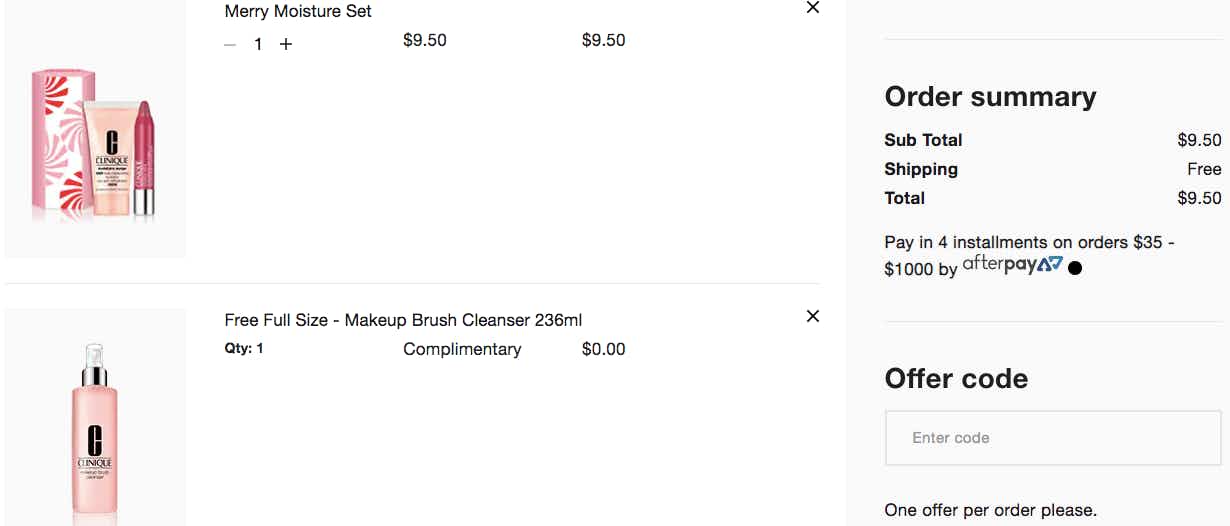
Task: Click the Order summary heading
Action: point(990,96)
